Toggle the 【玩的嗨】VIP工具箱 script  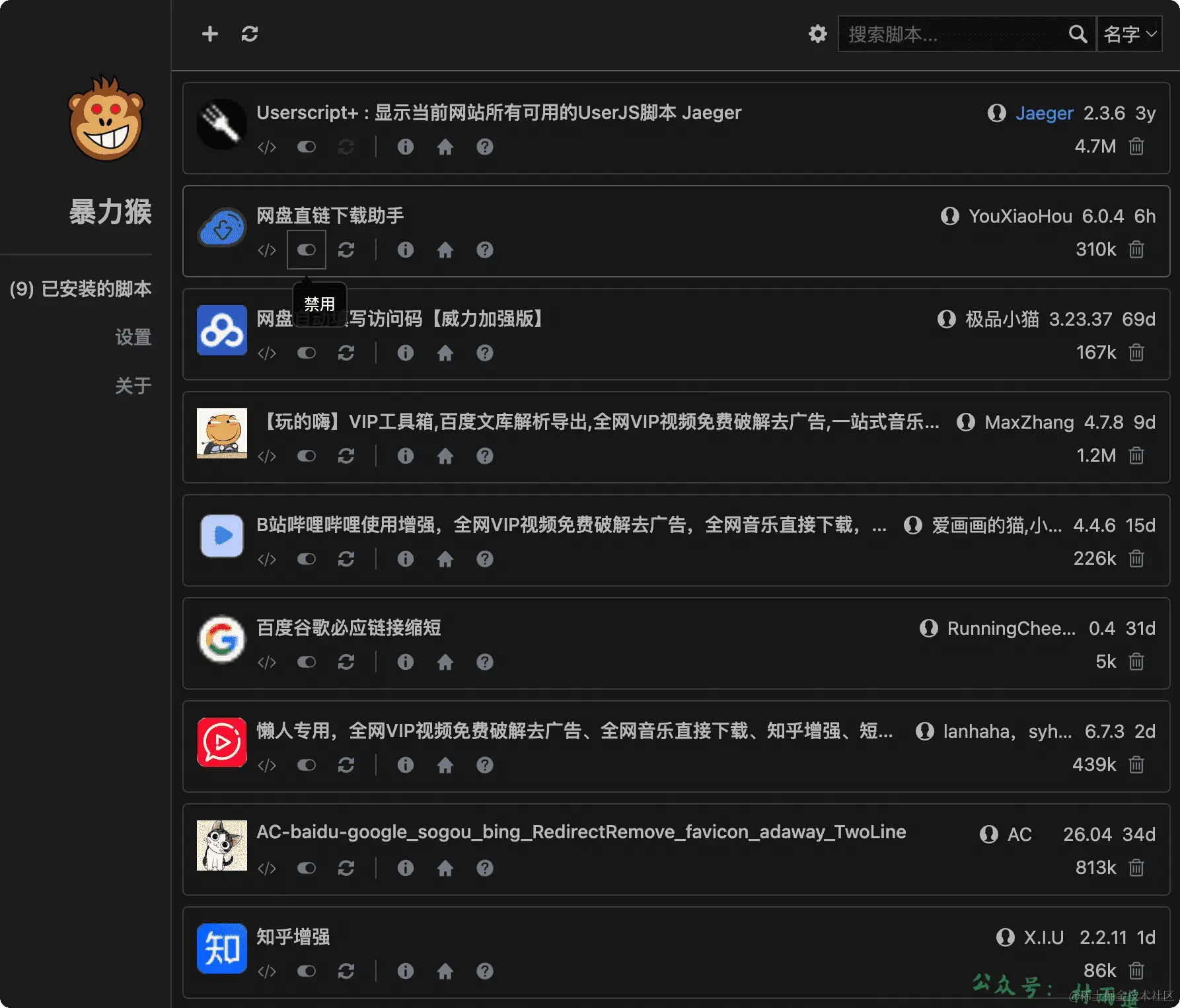pyautogui.click(x=307, y=456)
